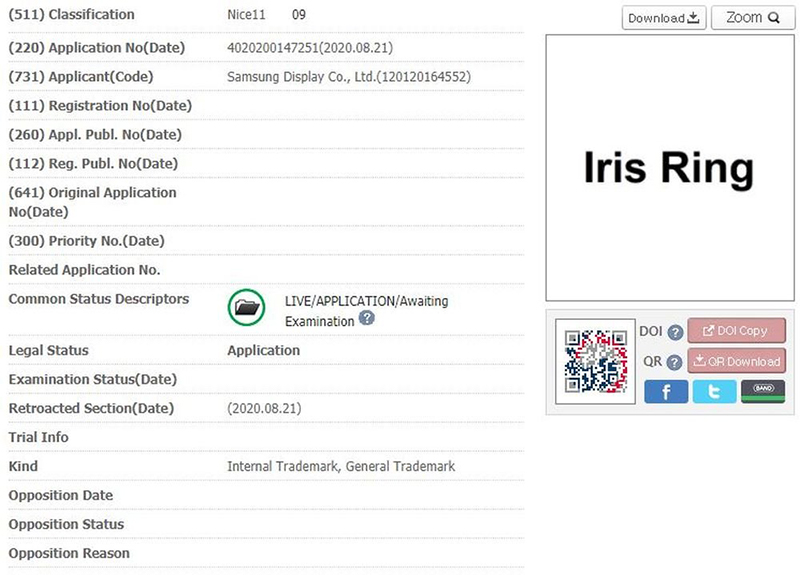Click the LIVE/APPLICATION/Awaiting Examination status text
This screenshot has height=575, width=800.
pyautogui.click(x=366, y=301)
